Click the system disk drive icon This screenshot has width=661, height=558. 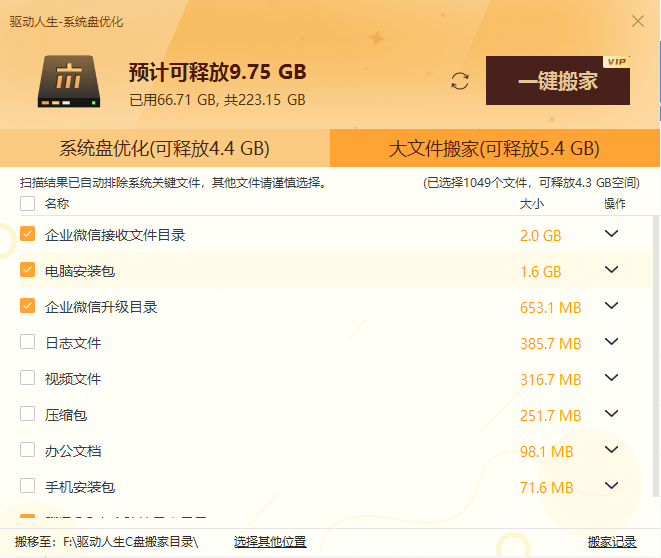[x=69, y=81]
